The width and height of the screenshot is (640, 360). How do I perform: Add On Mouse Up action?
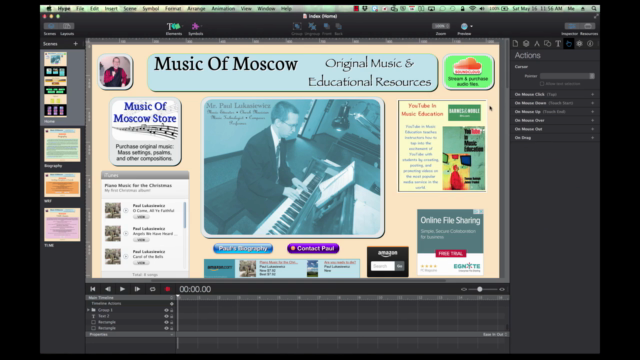tap(593, 111)
